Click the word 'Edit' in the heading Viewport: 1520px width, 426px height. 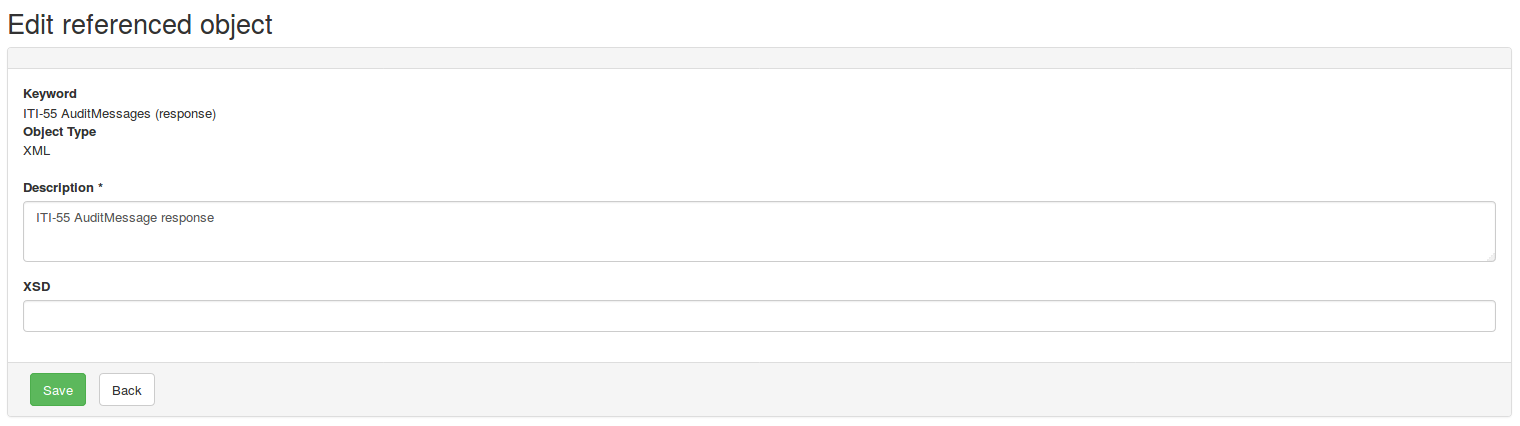(x=31, y=24)
